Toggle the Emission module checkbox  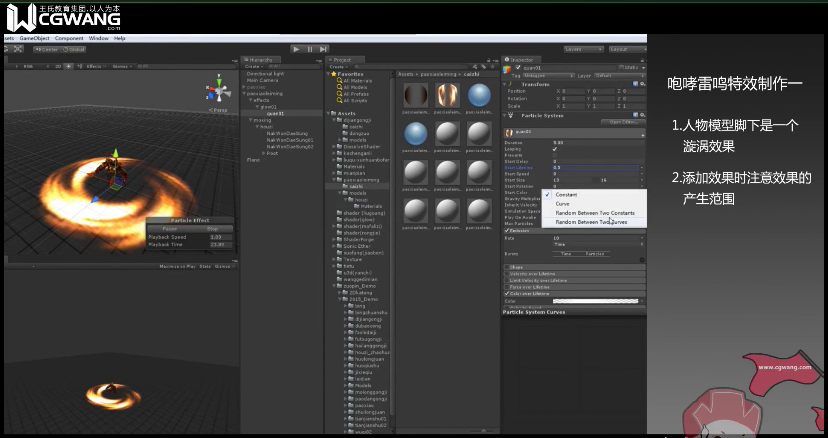507,230
